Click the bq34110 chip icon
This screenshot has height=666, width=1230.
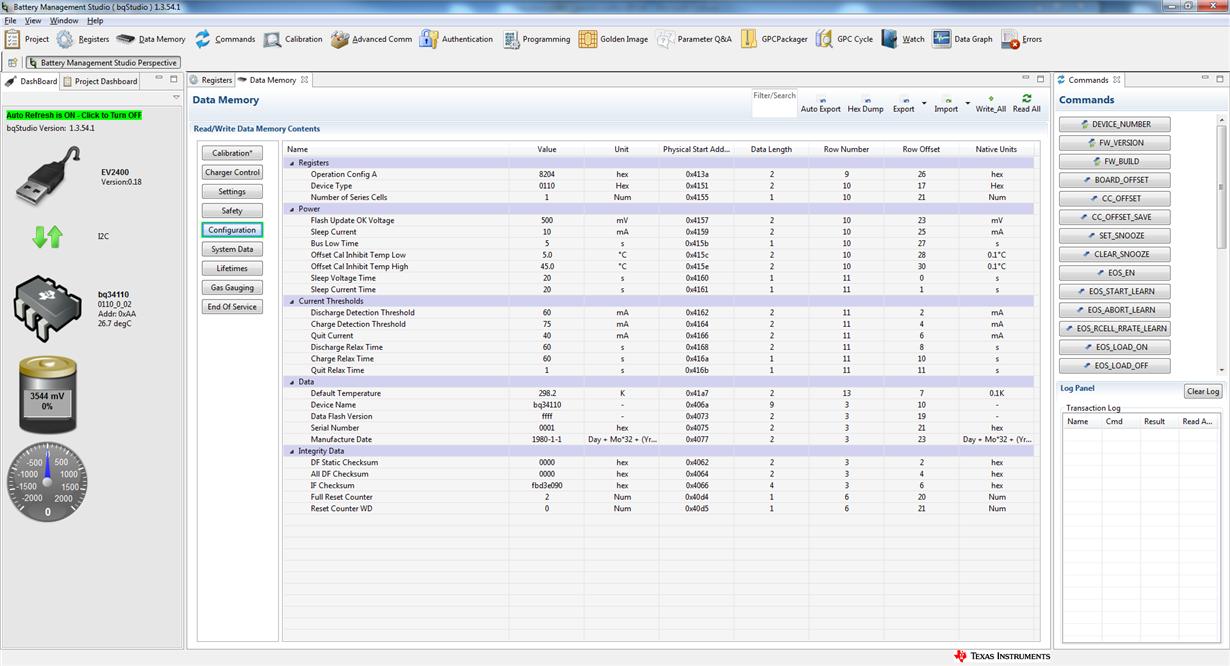[48, 308]
